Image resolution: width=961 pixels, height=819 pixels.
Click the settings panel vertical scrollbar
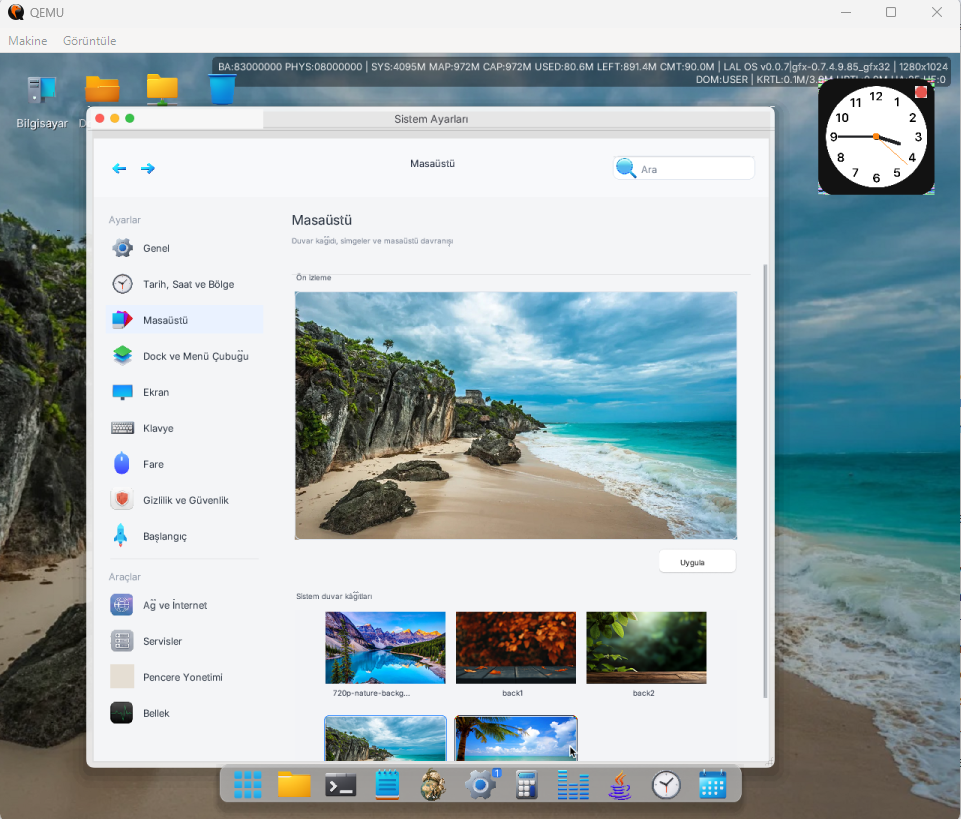pos(765,481)
